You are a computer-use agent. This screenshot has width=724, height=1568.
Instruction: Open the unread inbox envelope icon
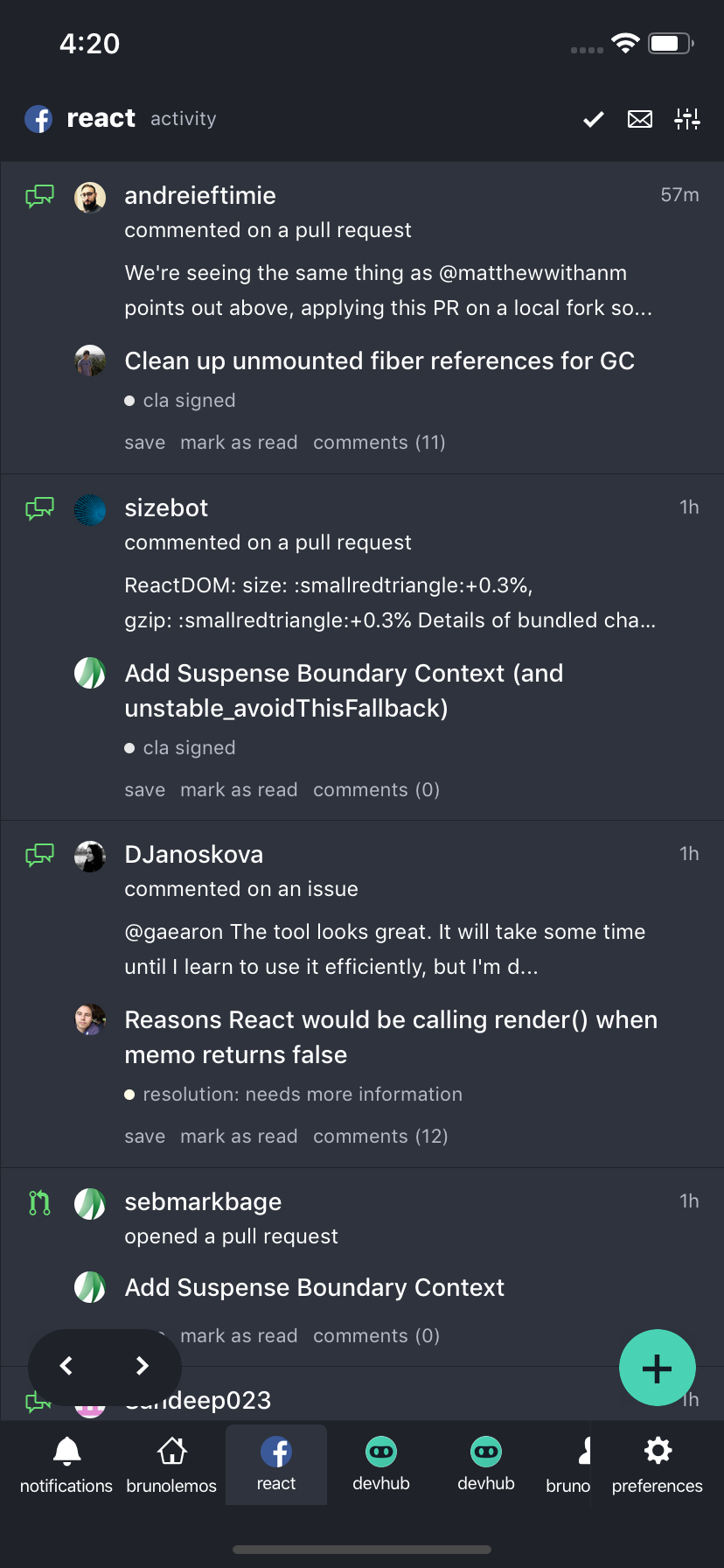(639, 119)
